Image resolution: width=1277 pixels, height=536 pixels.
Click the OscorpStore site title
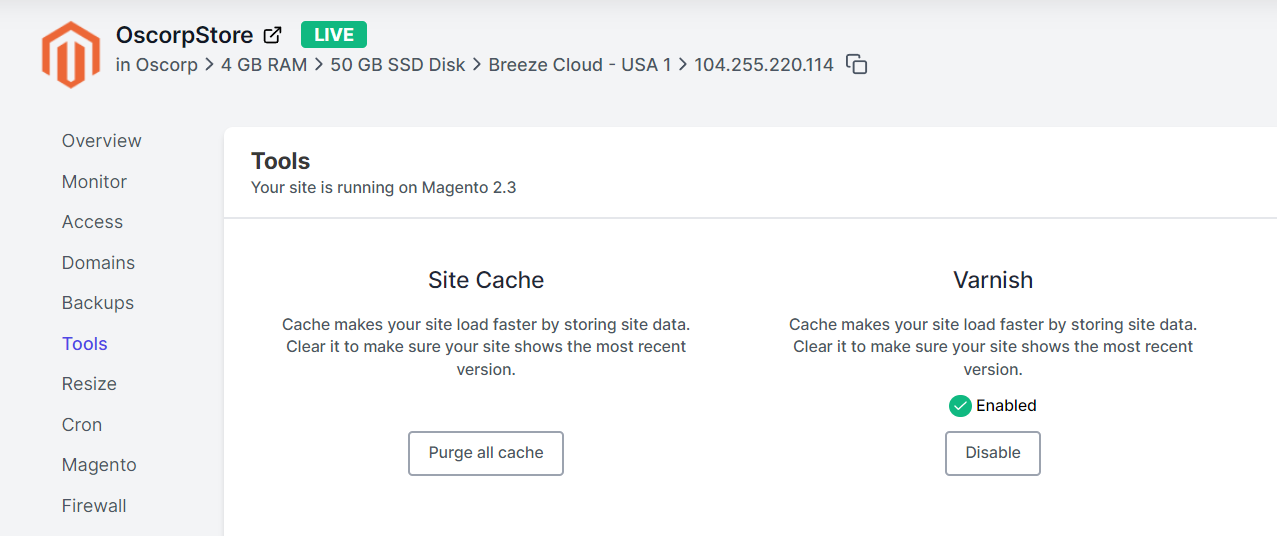click(184, 35)
